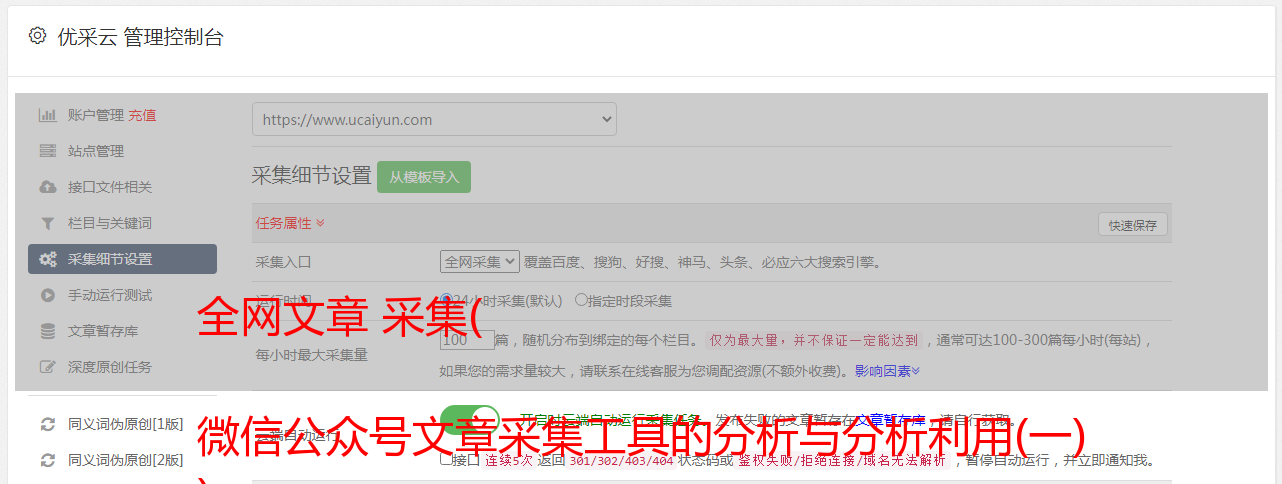Click the server icon for 站点管理
This screenshot has height=484, width=1282.
click(47, 151)
